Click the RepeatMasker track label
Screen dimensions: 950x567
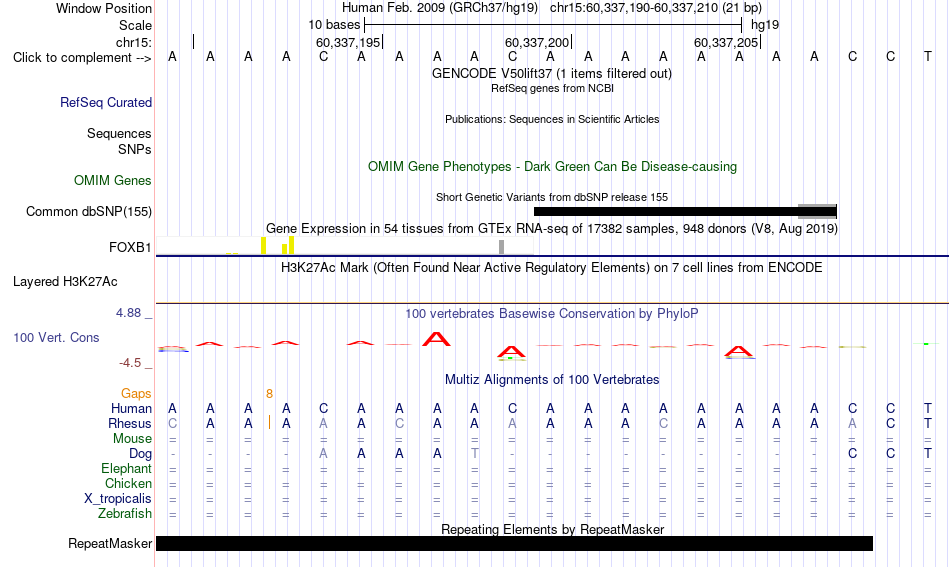pos(110,543)
